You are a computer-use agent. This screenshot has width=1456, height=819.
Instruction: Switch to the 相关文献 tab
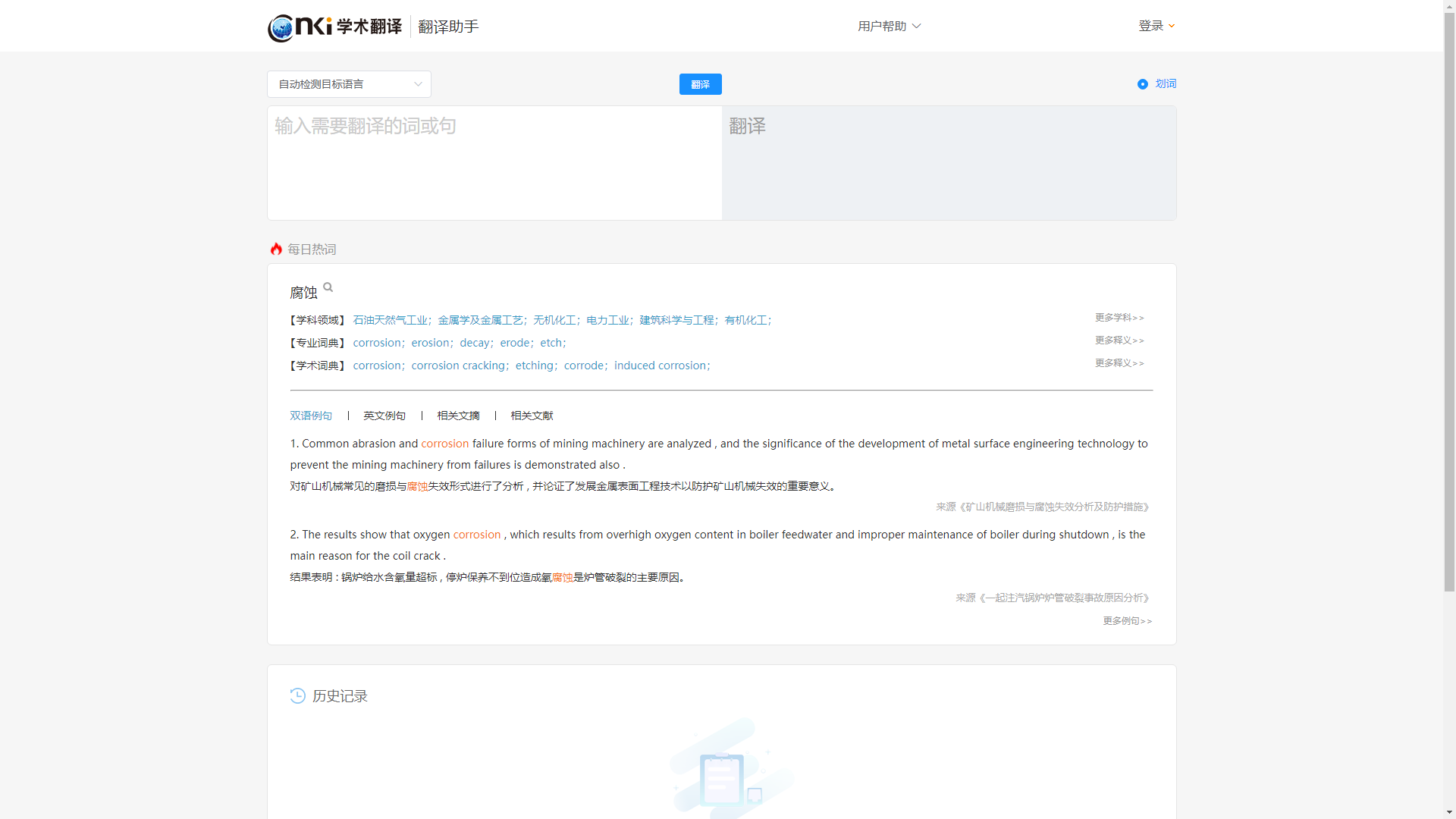531,416
